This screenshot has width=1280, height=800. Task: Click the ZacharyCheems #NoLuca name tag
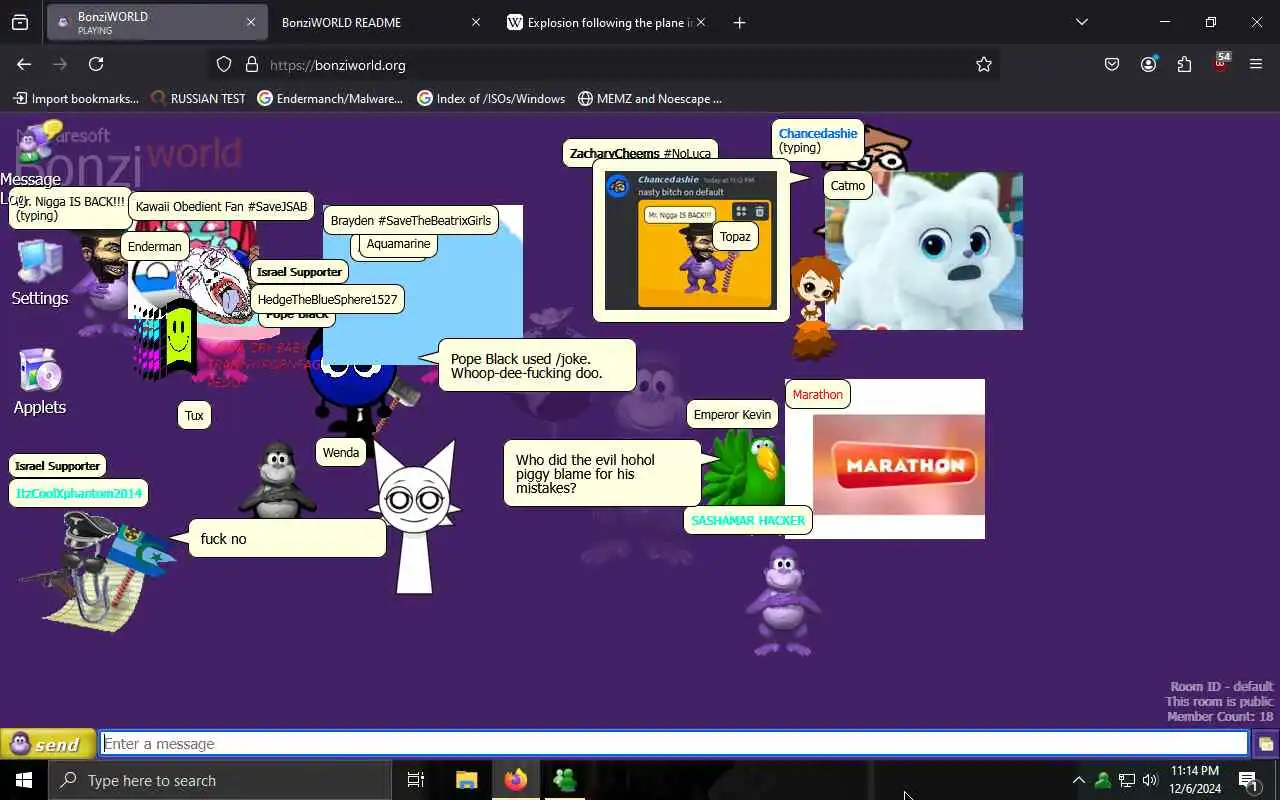coord(640,153)
